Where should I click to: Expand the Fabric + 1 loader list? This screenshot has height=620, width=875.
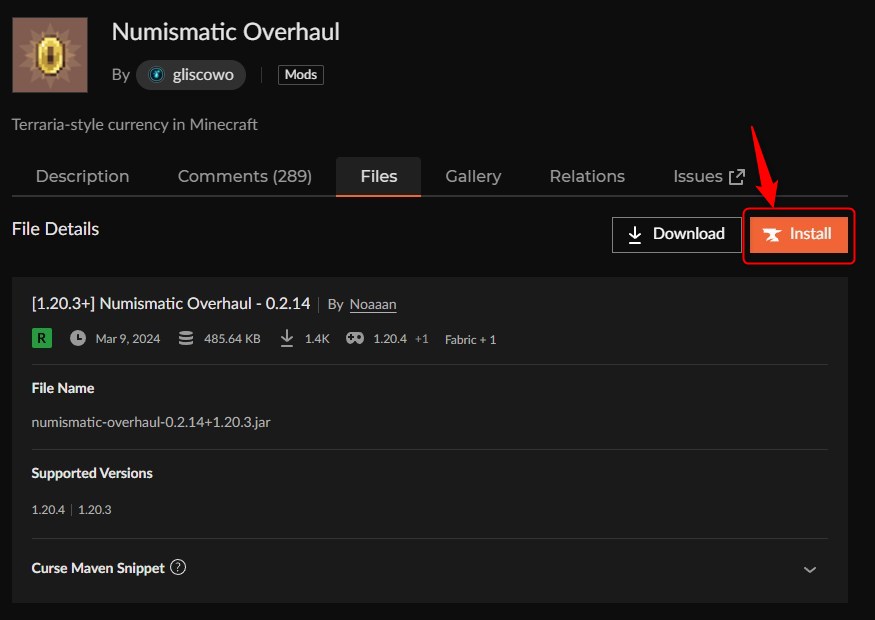tap(471, 339)
